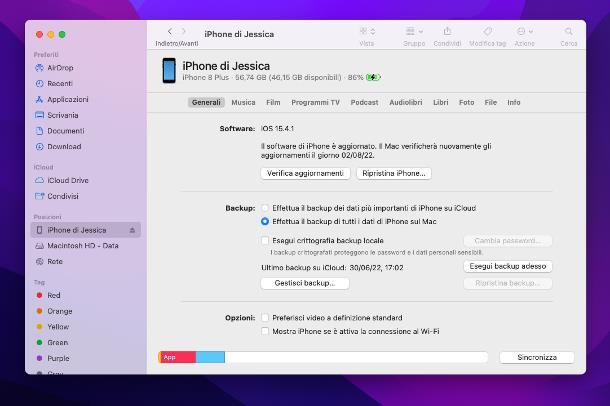
Task: Click Gestisci backup button
Action: (x=305, y=283)
